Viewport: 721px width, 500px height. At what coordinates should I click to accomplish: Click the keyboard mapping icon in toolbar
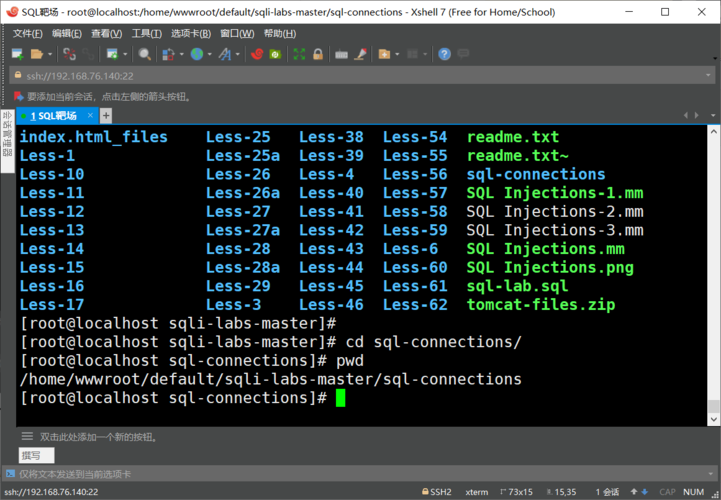point(341,54)
